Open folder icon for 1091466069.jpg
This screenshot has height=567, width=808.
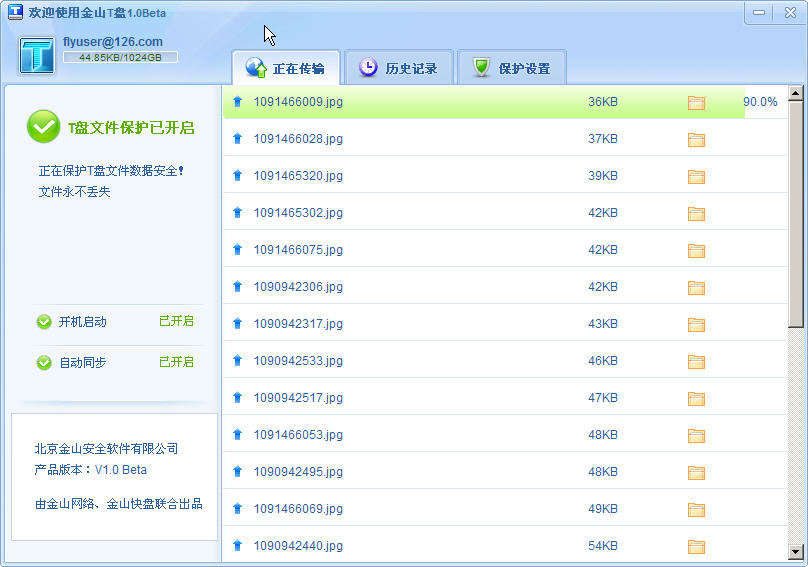click(x=696, y=510)
